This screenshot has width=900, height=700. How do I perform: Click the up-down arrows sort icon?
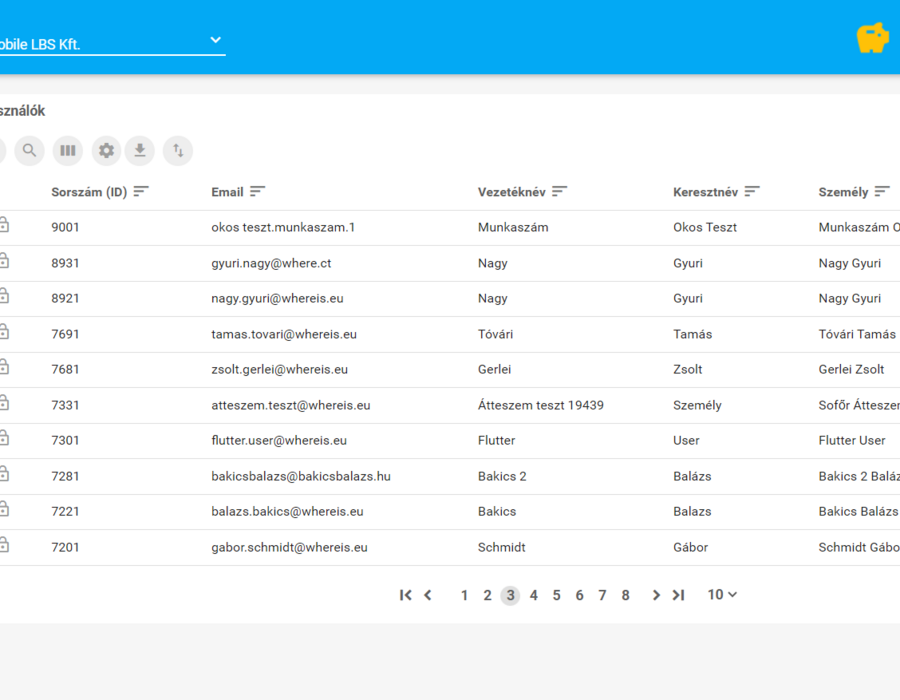coord(178,151)
